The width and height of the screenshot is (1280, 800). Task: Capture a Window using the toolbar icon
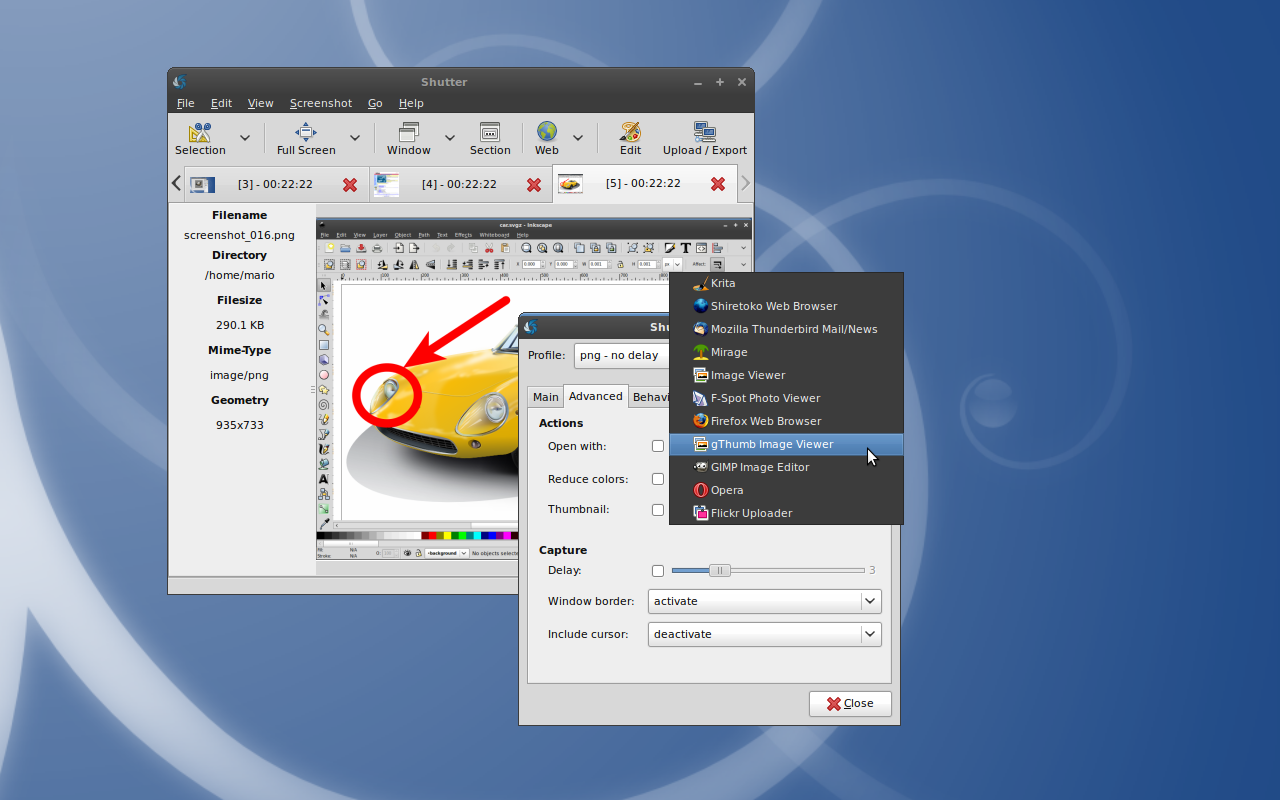[408, 133]
